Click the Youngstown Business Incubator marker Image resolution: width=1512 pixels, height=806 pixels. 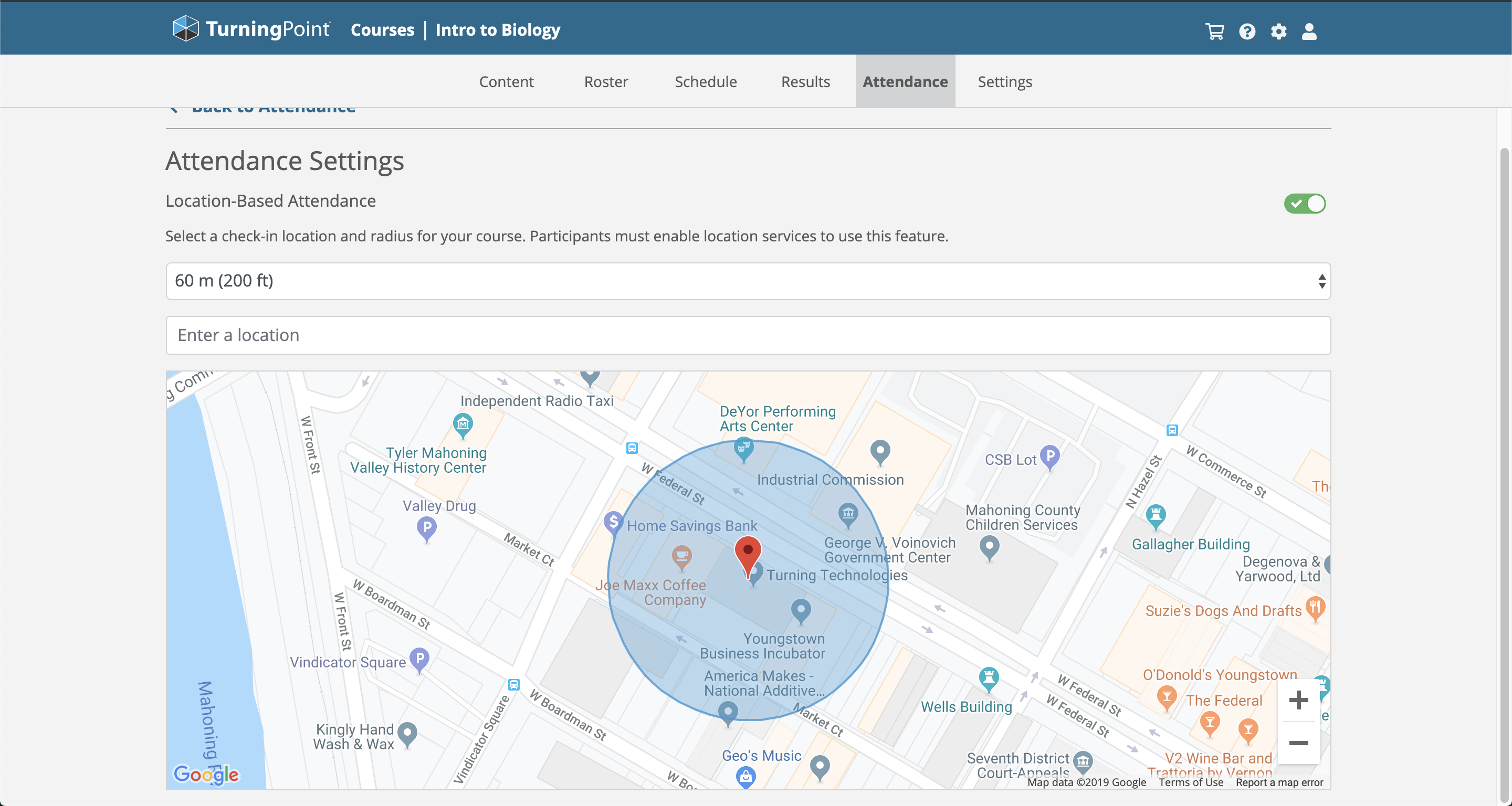(x=801, y=611)
